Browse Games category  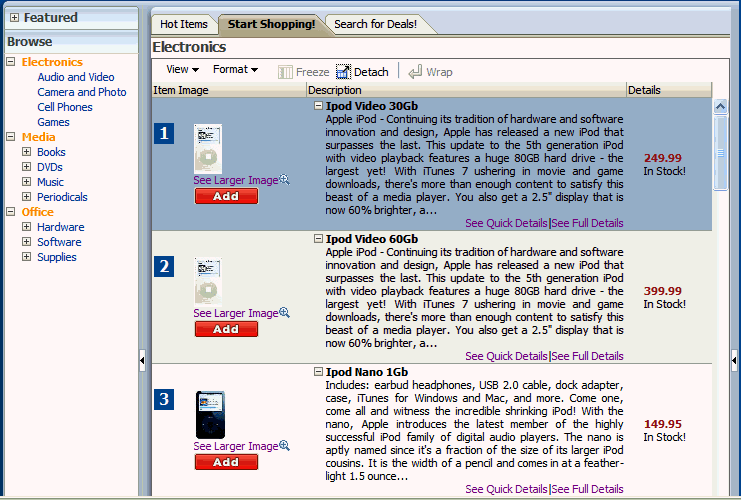53,122
